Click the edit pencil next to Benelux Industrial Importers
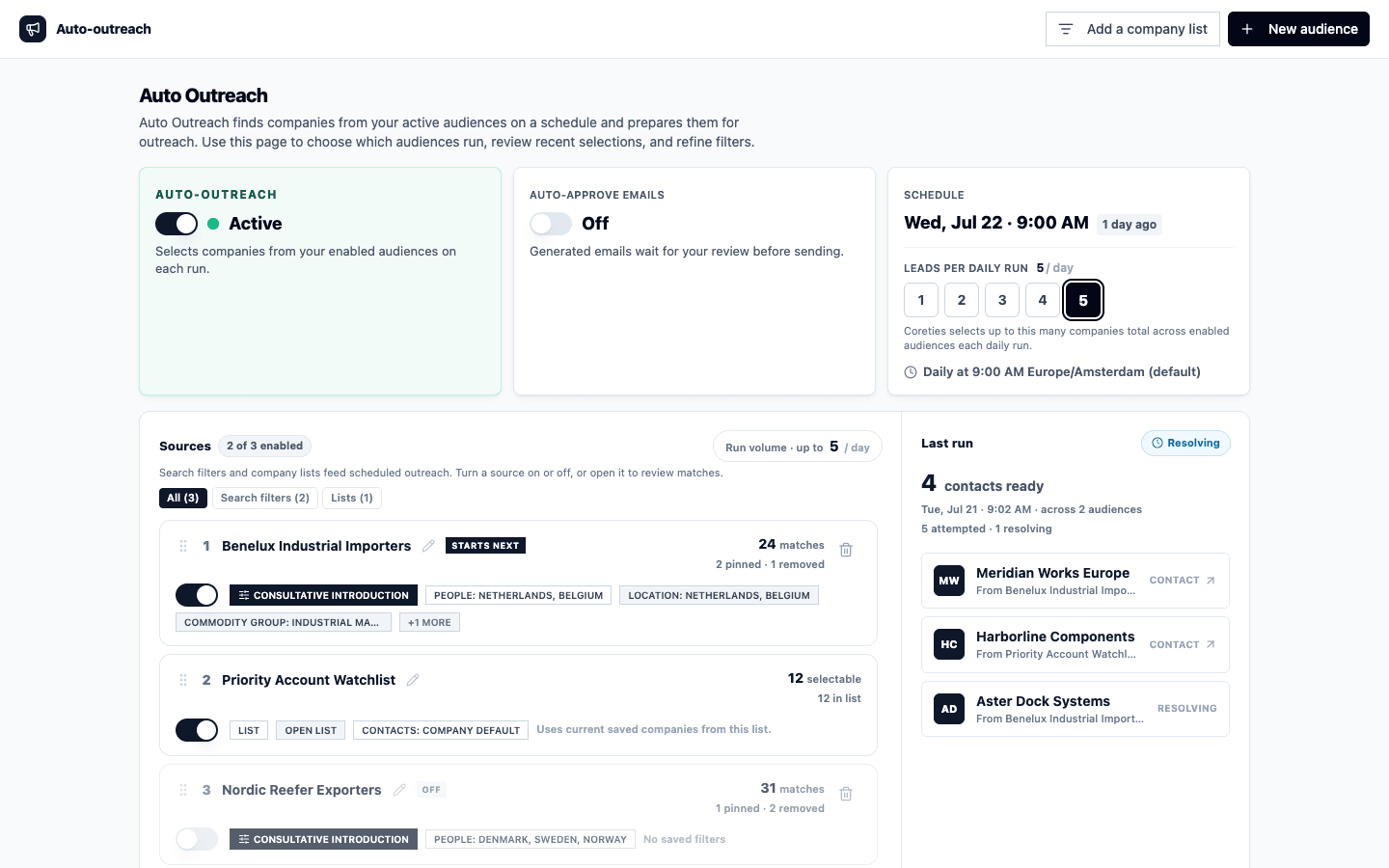 tap(428, 546)
